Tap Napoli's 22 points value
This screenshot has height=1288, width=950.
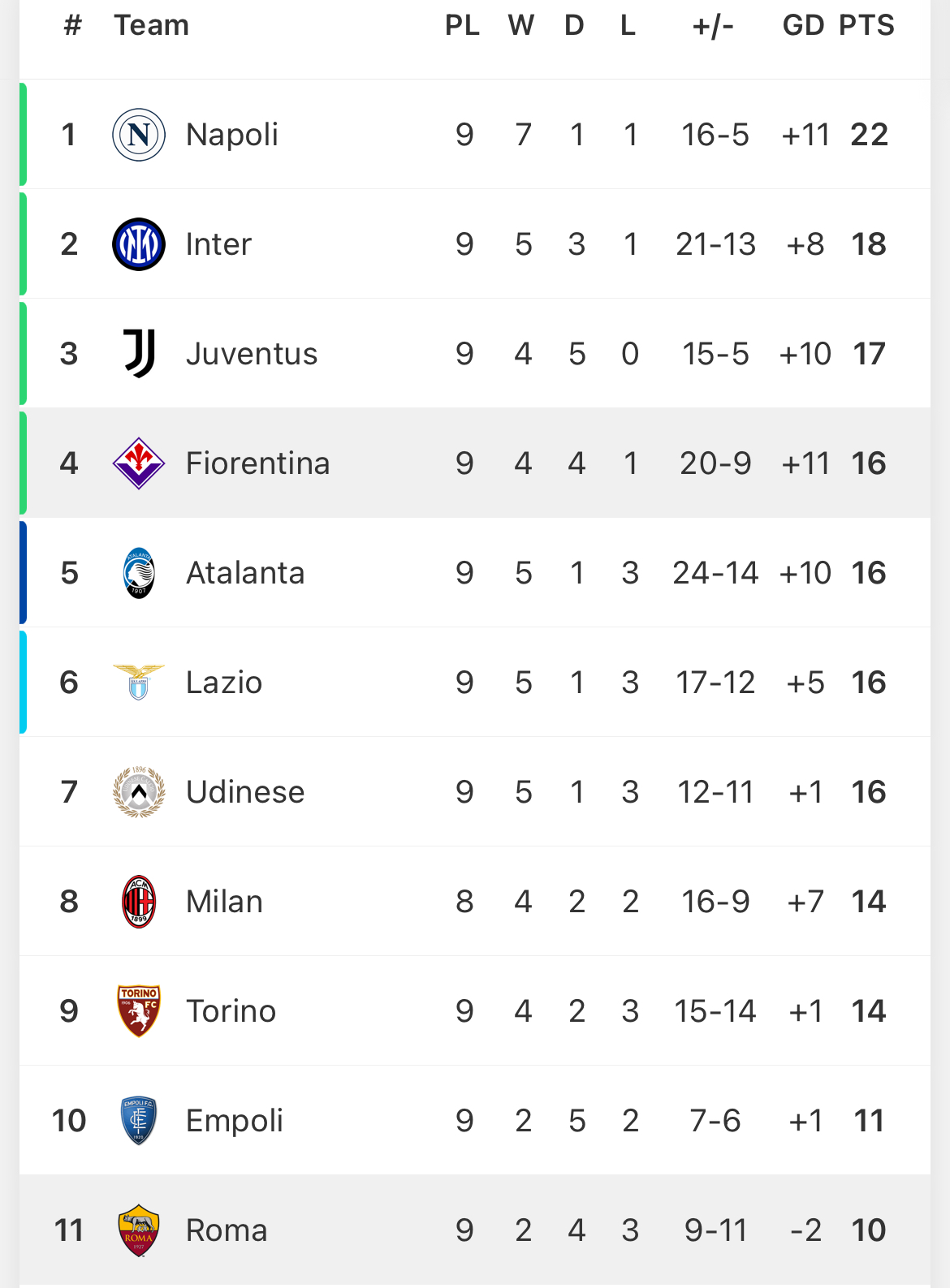[869, 135]
